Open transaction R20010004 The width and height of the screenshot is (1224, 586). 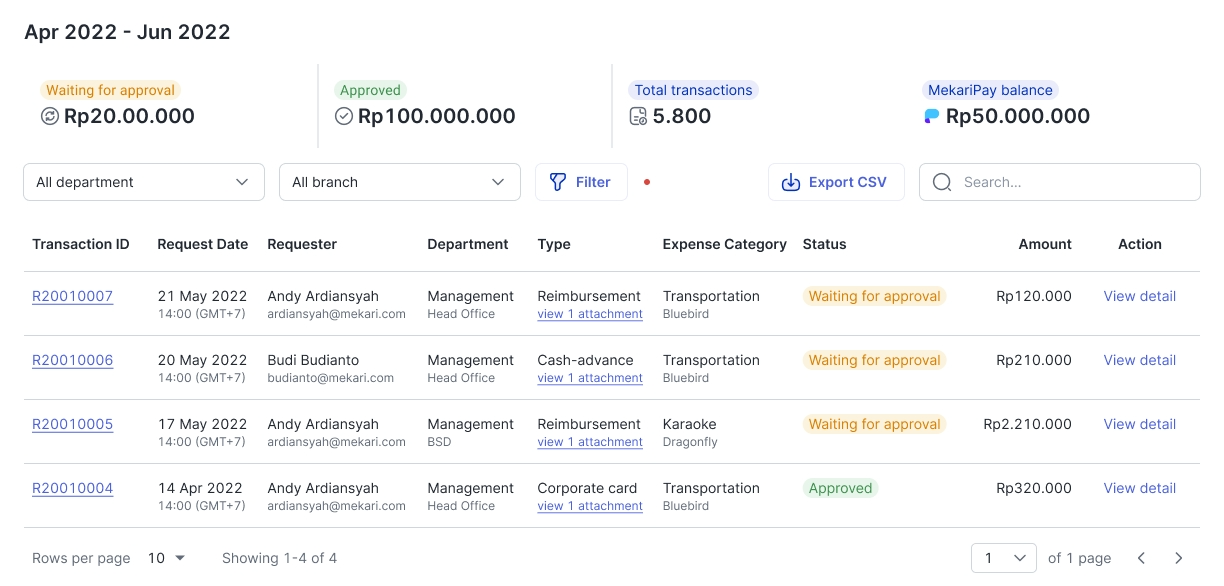pos(73,488)
